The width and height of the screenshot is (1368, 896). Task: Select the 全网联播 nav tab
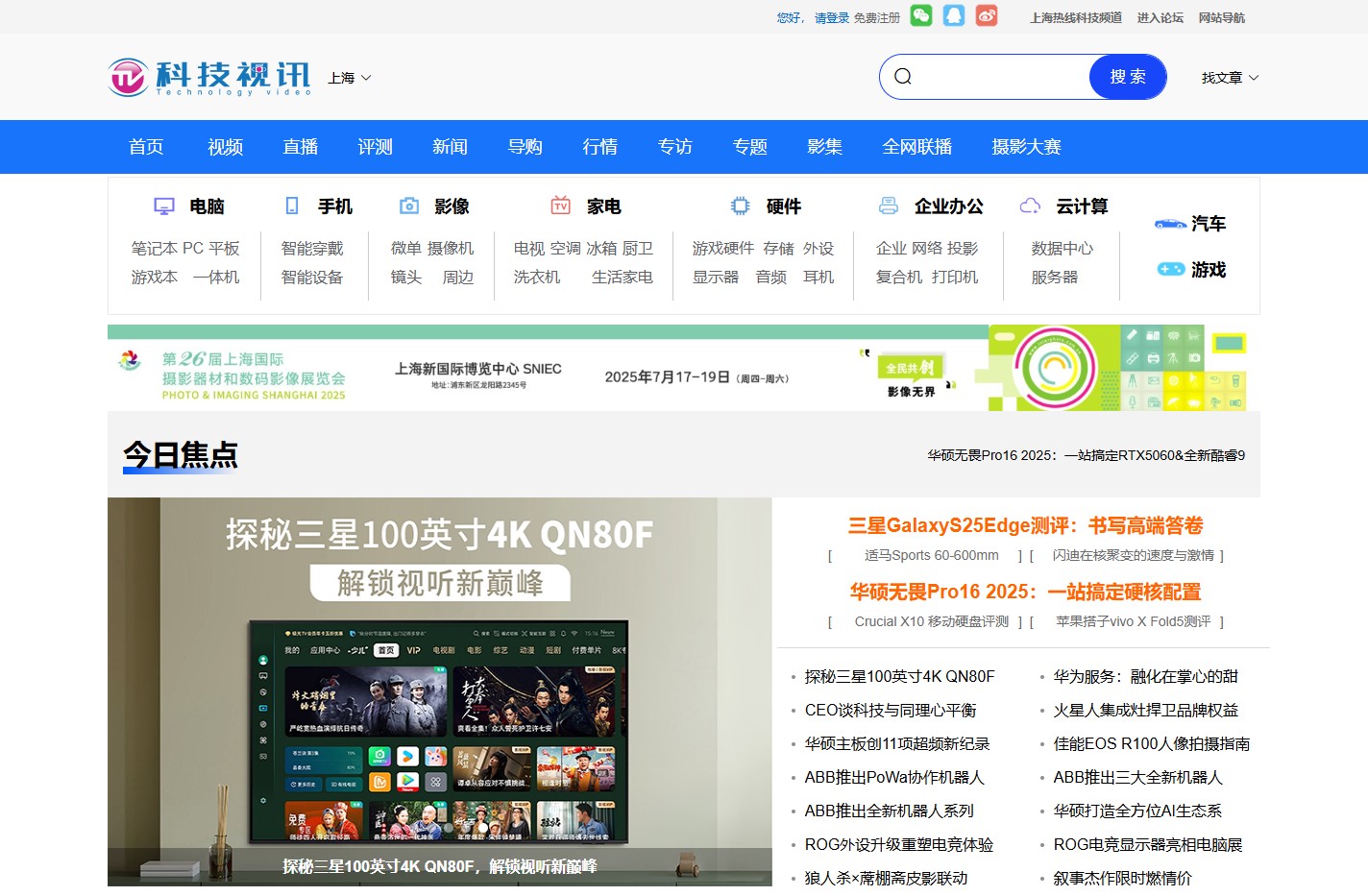click(x=917, y=147)
